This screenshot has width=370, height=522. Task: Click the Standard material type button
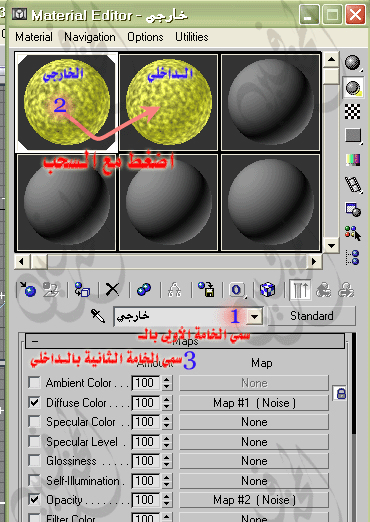point(311,316)
